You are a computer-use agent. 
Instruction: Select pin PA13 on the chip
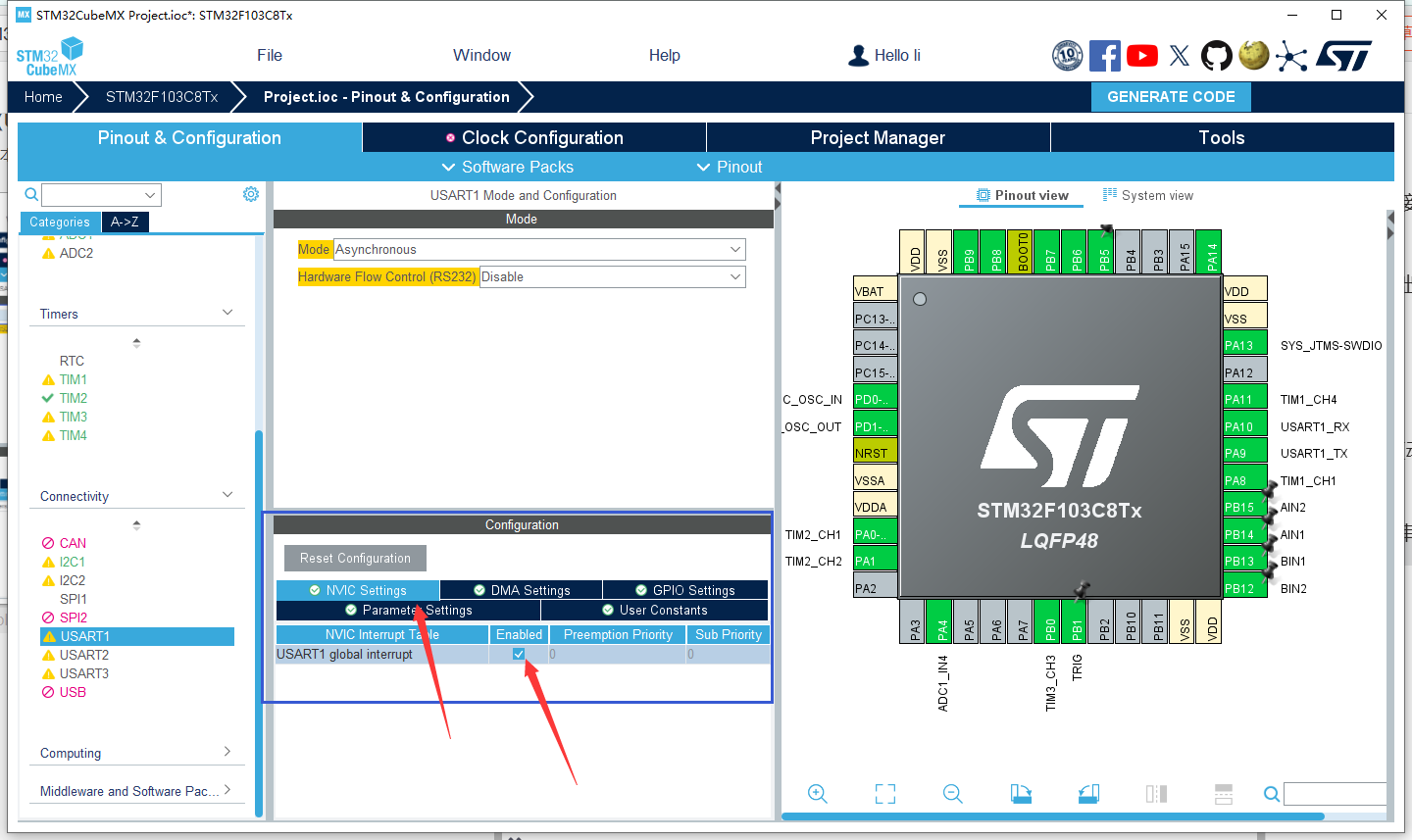(x=1245, y=345)
